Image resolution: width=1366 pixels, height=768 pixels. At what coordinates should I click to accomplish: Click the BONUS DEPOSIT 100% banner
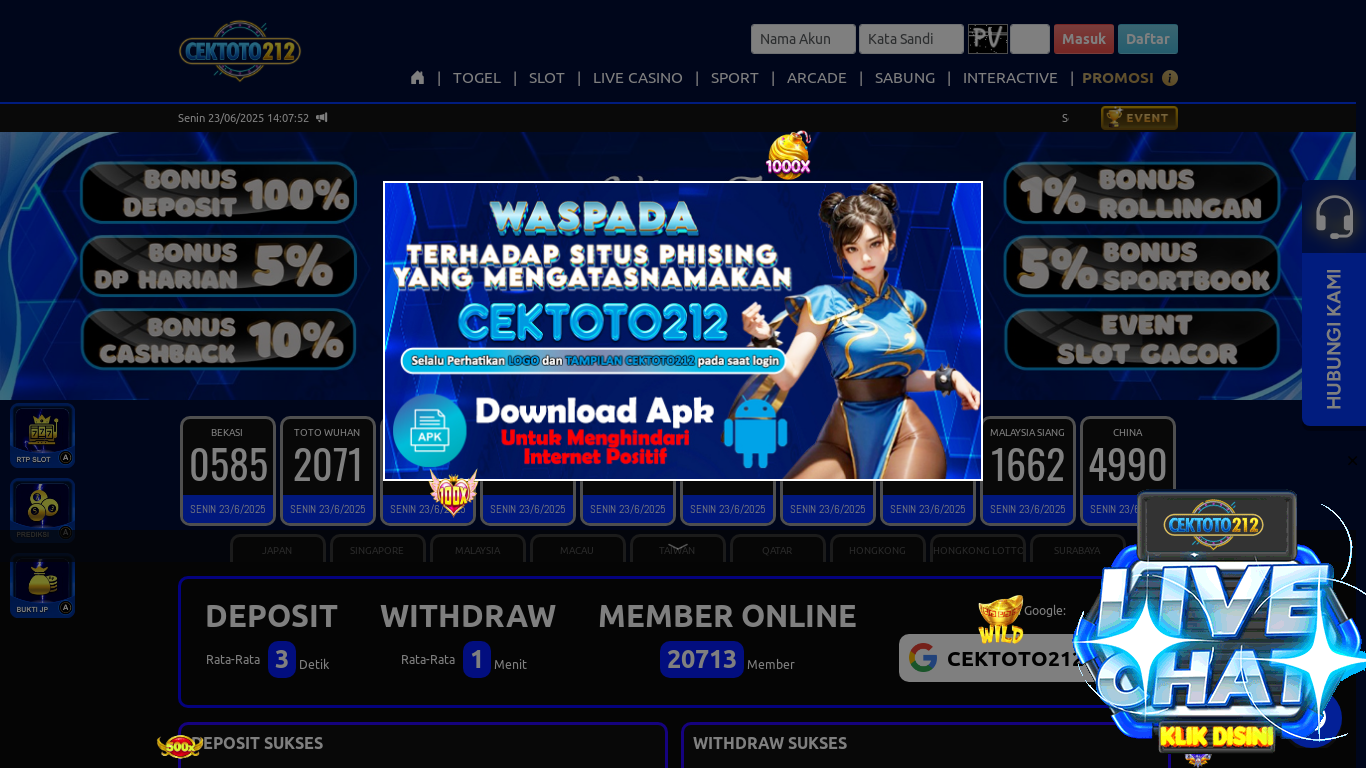click(218, 192)
